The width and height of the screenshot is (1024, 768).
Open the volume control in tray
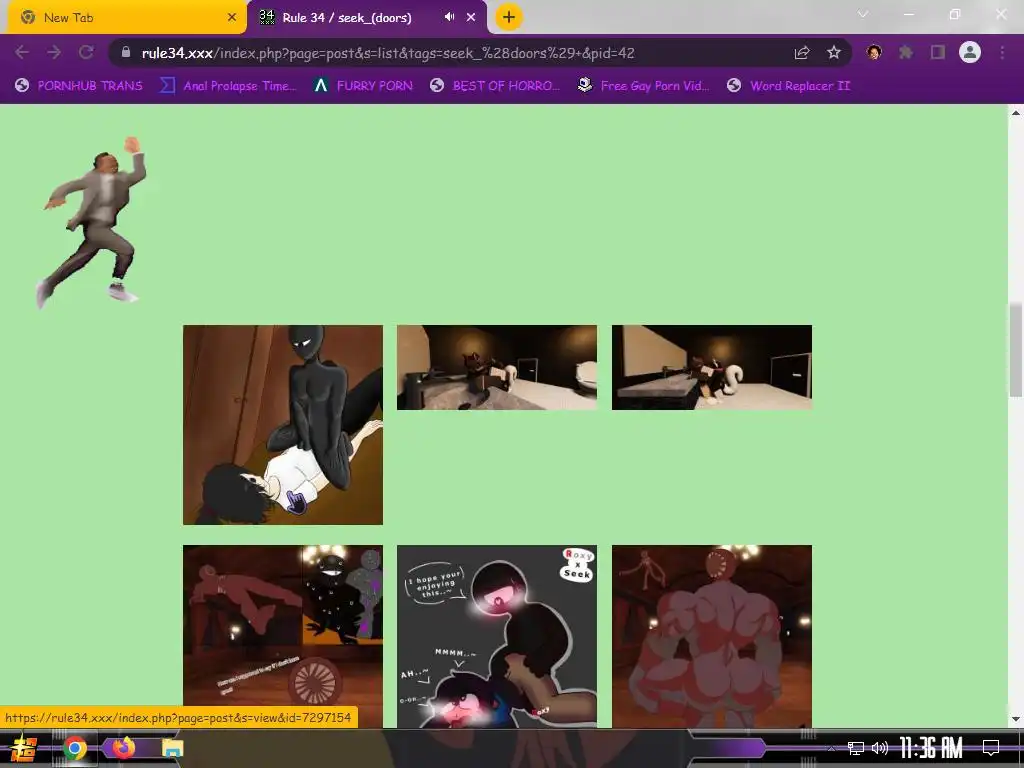tap(880, 748)
